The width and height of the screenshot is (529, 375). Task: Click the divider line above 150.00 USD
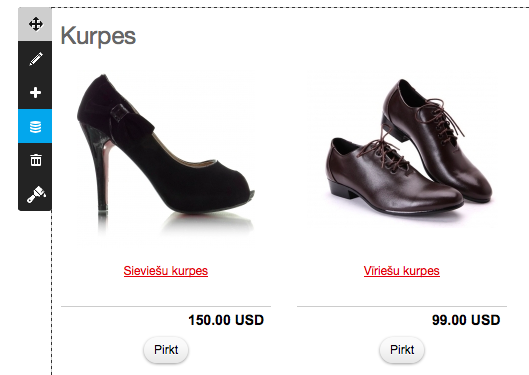(x=166, y=307)
